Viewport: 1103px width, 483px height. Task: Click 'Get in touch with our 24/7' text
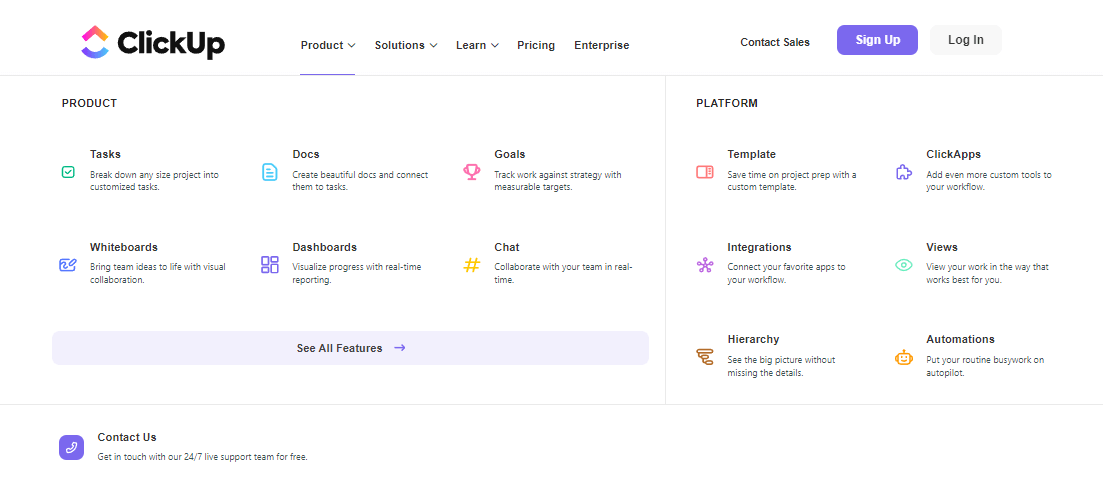[203, 456]
